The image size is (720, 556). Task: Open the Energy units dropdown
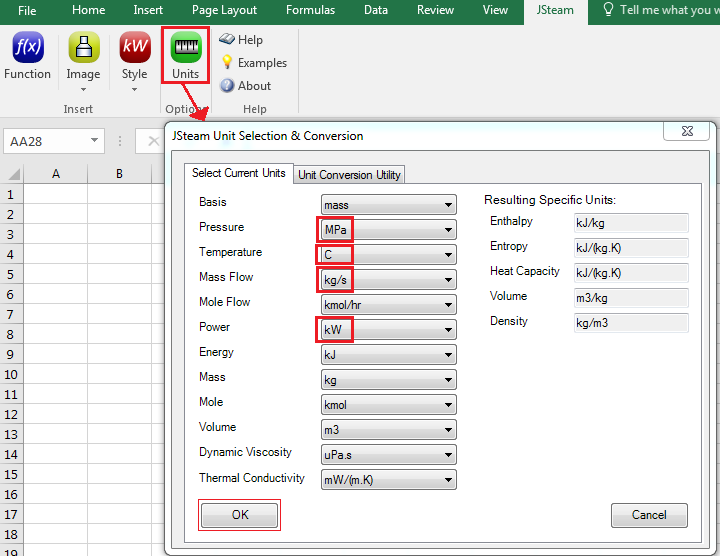coord(388,355)
